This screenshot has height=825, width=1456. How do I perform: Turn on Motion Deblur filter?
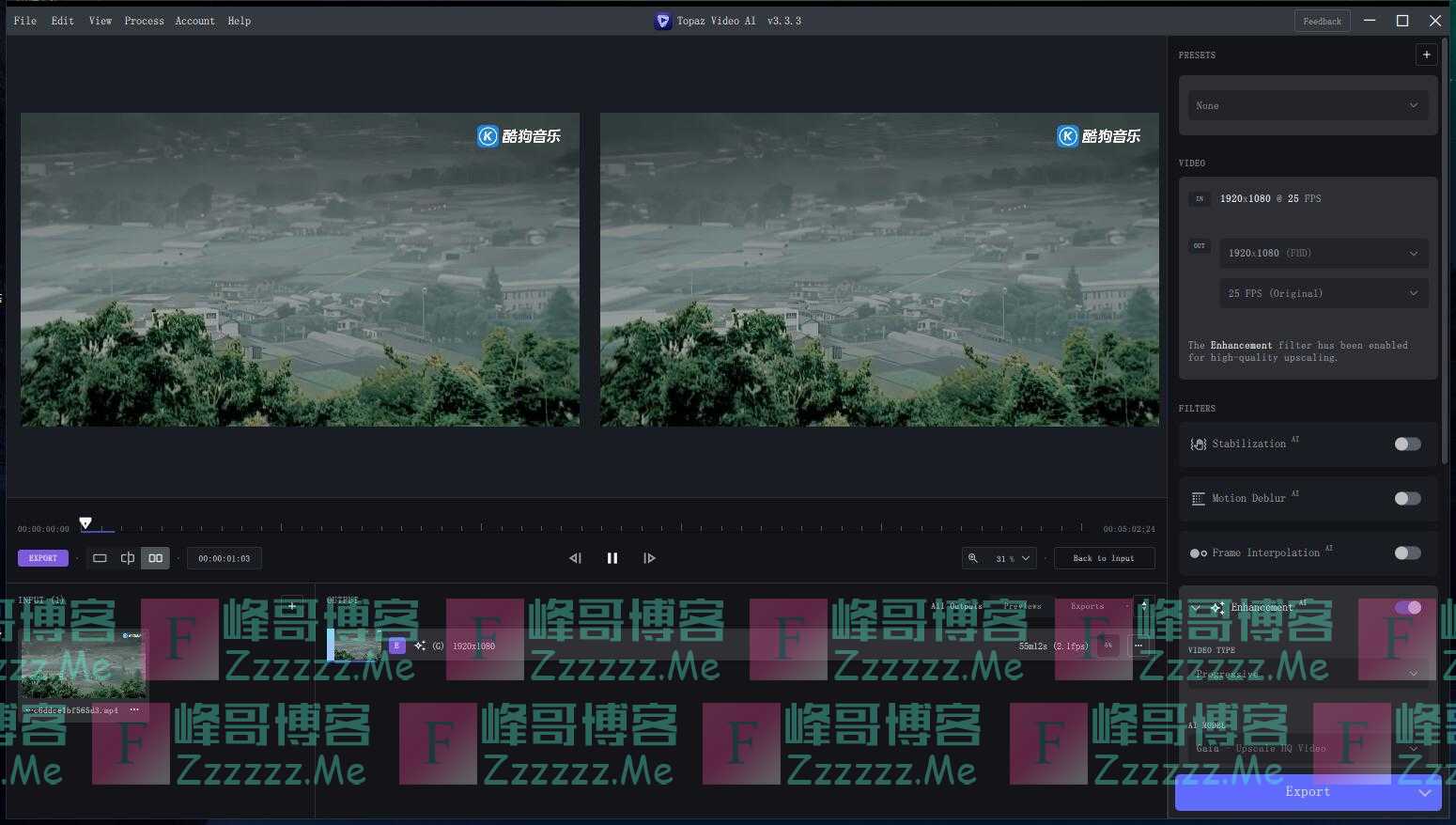click(x=1407, y=498)
